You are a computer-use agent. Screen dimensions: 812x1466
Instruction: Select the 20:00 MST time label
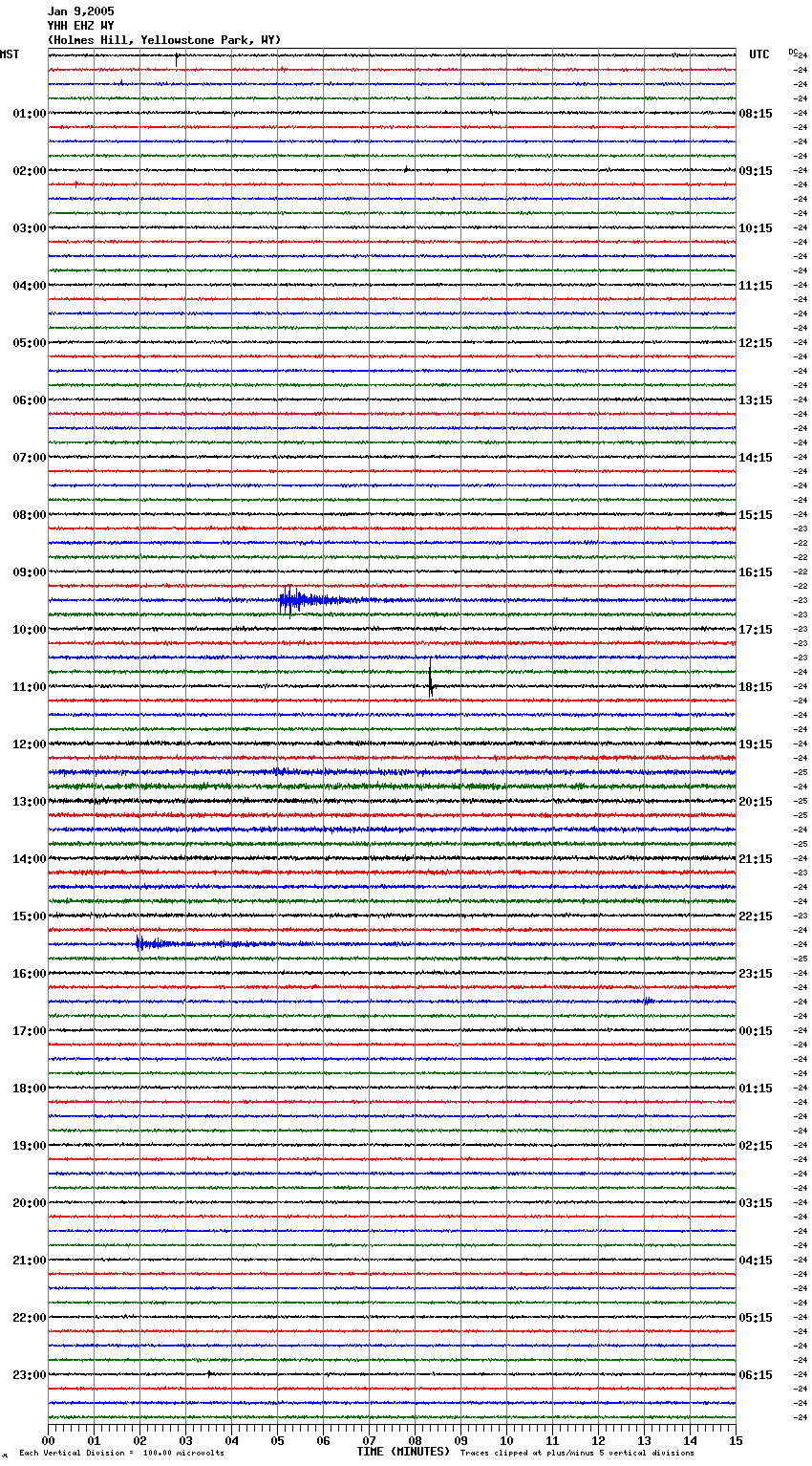(29, 1203)
